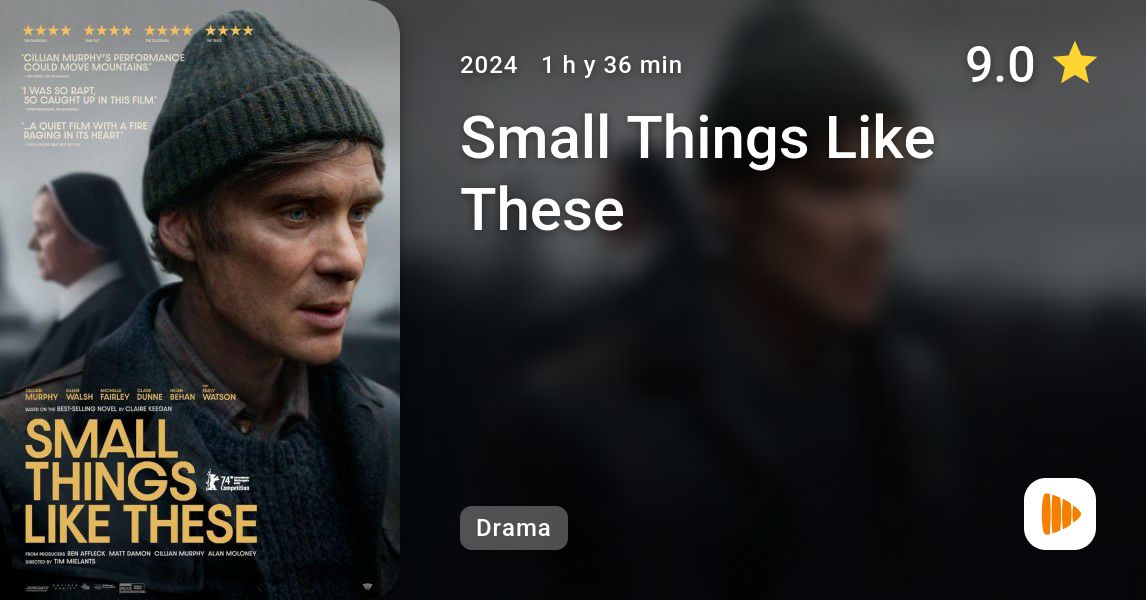
Task: Click the 'Could Move Mountains' quote on poster
Action: (x=103, y=62)
